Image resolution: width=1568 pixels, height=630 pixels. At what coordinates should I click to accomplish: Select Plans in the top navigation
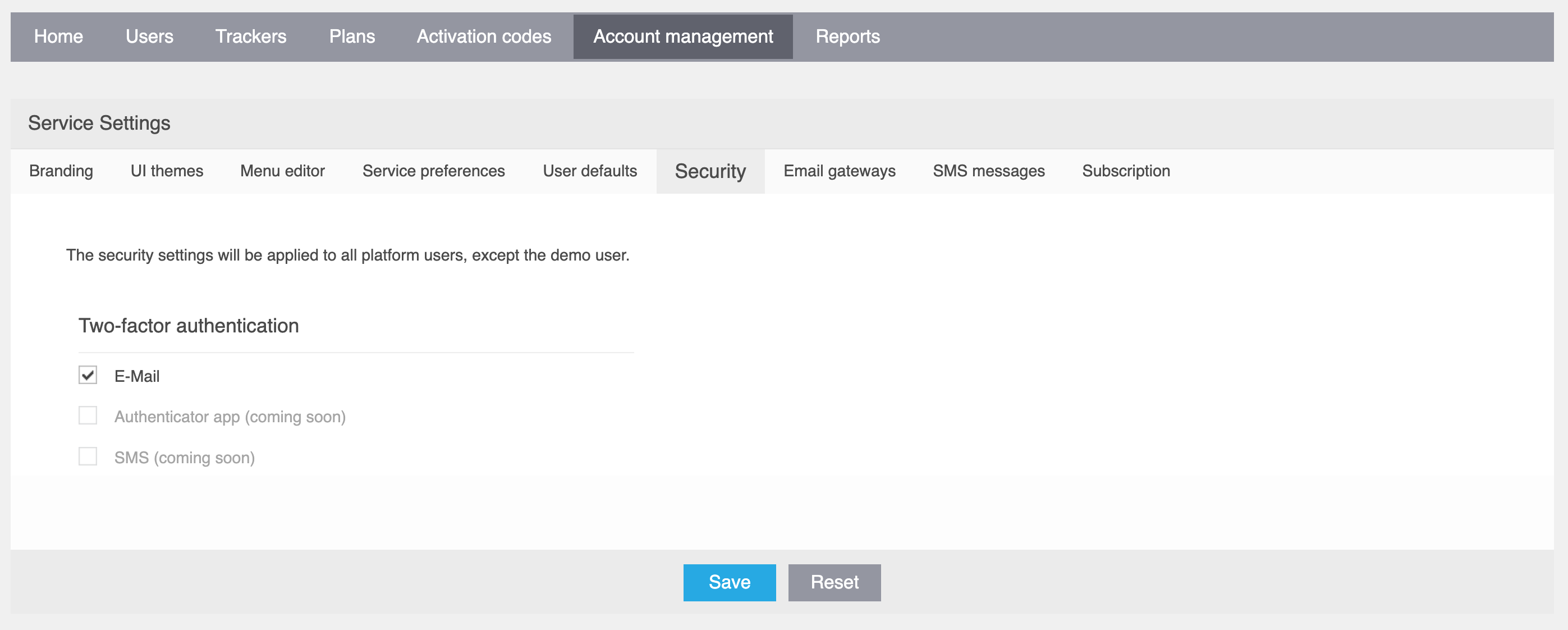click(352, 36)
